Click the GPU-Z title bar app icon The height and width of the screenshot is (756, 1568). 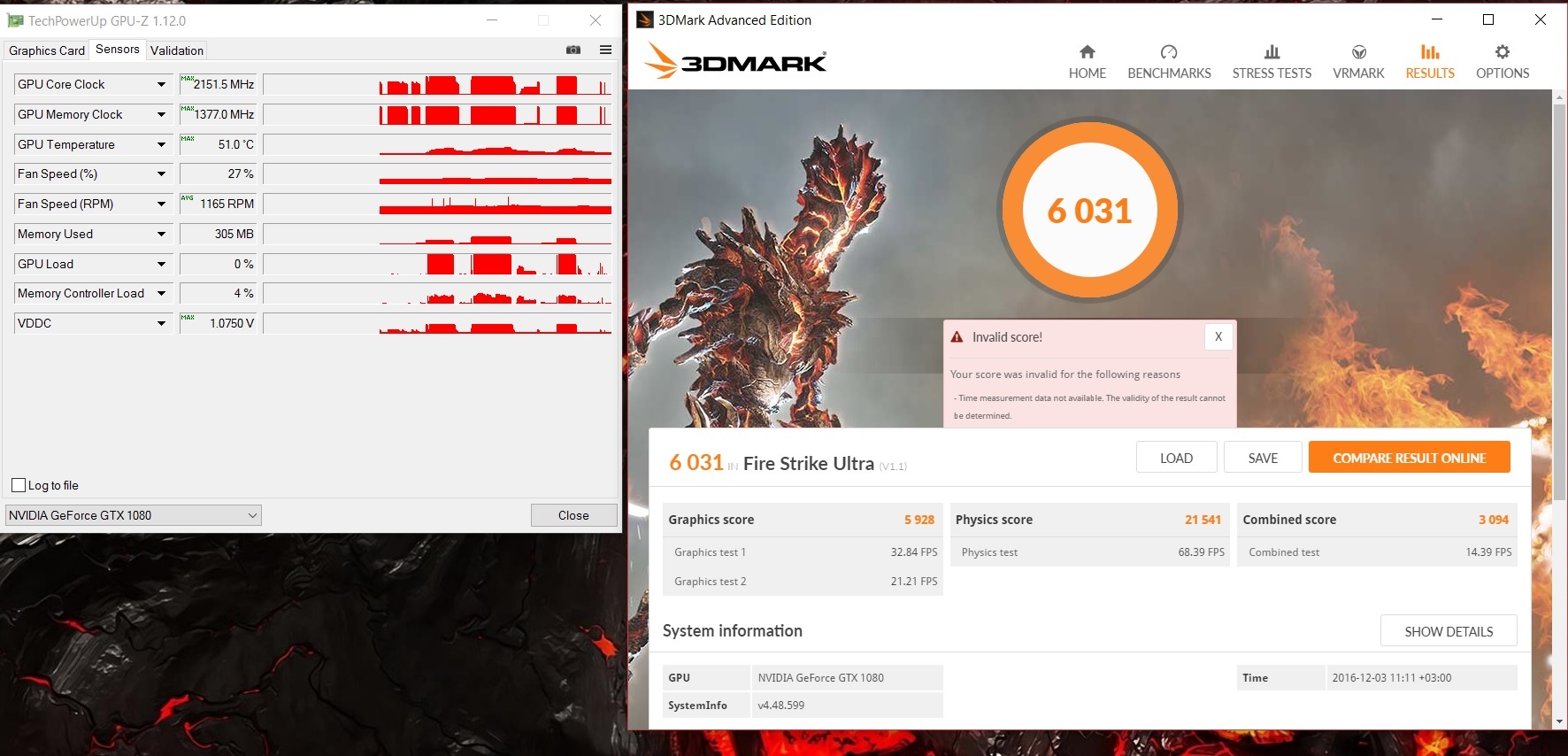[15, 20]
